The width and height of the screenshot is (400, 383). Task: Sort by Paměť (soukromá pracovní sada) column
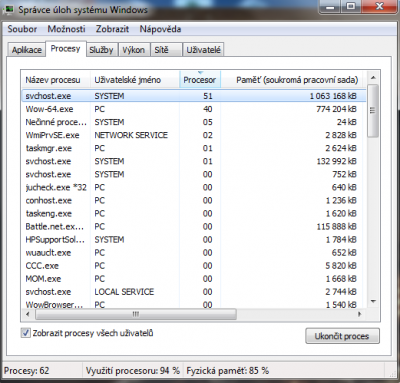click(293, 80)
